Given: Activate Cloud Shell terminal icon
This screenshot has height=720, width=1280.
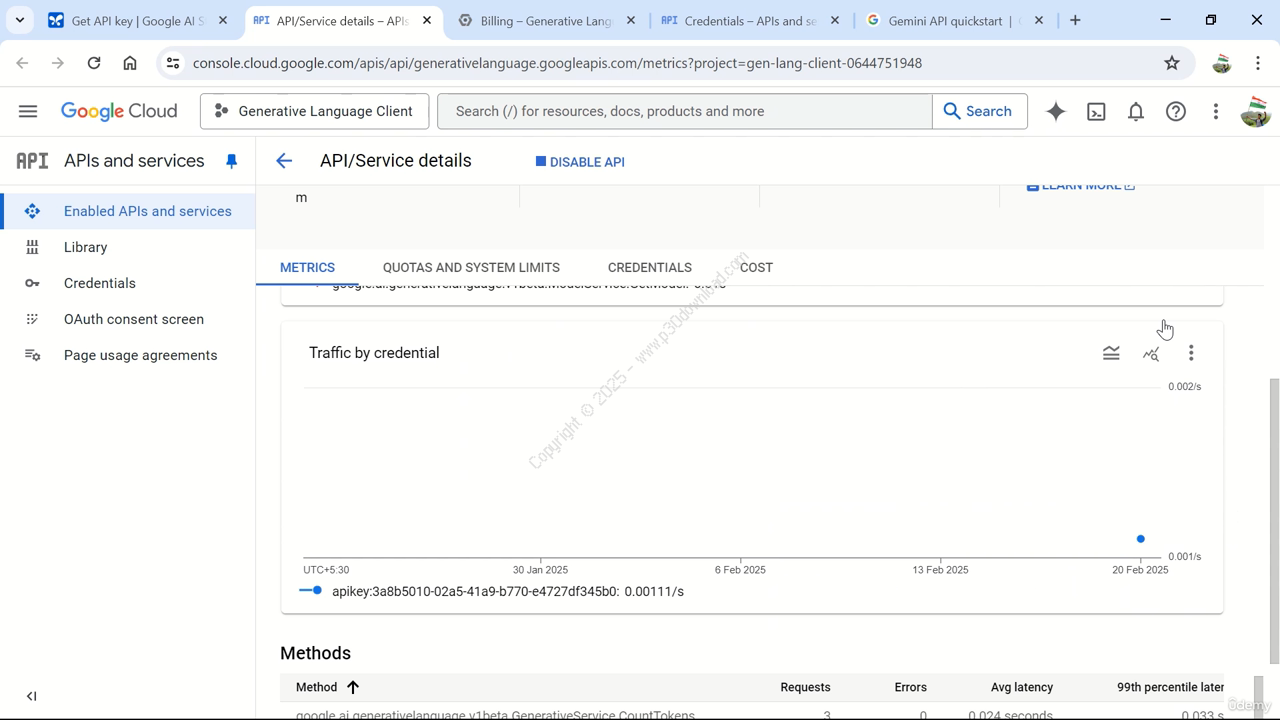Looking at the screenshot, I should tap(1096, 111).
